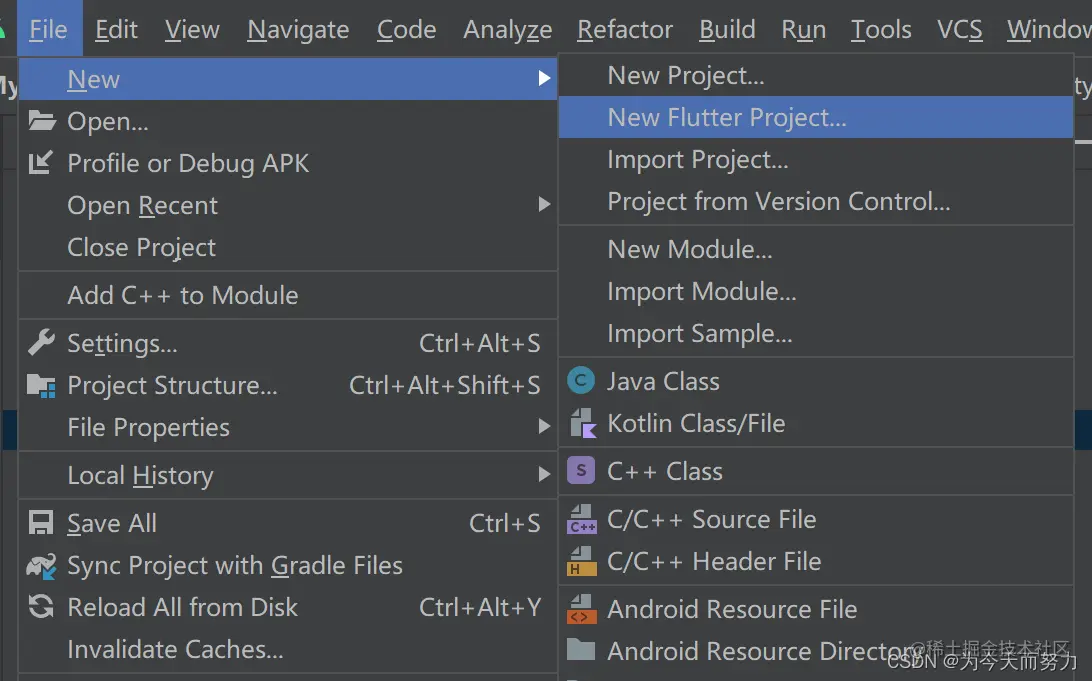Viewport: 1092px width, 681px height.
Task: Select New Flutter Project menu entry
Action: (727, 118)
